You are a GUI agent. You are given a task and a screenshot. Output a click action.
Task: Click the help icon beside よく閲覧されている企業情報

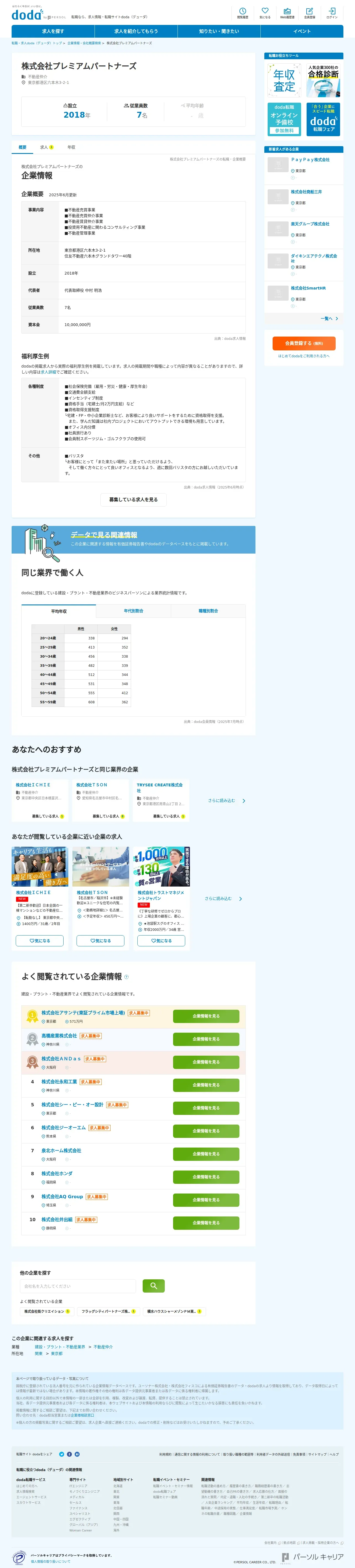(126, 977)
